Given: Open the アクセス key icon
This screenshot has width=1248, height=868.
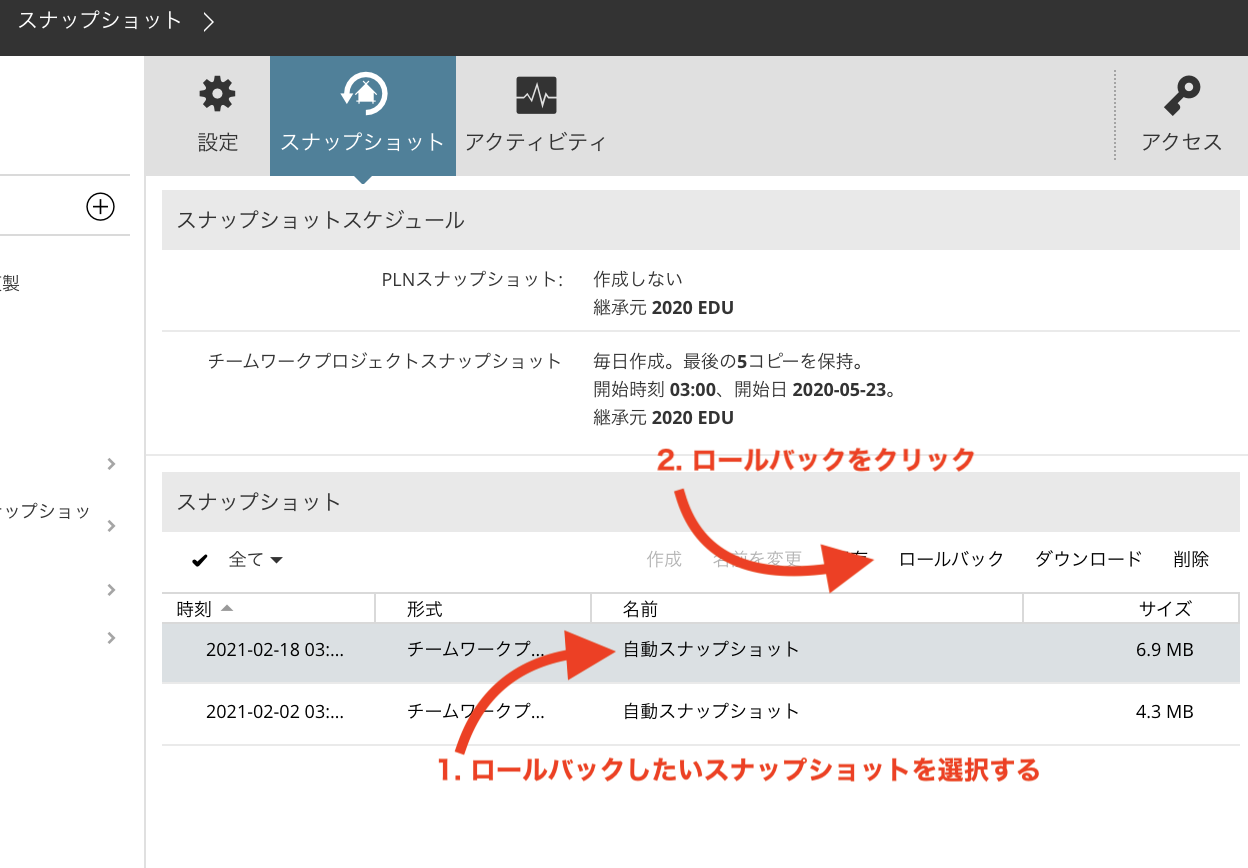Looking at the screenshot, I should pyautogui.click(x=1182, y=96).
